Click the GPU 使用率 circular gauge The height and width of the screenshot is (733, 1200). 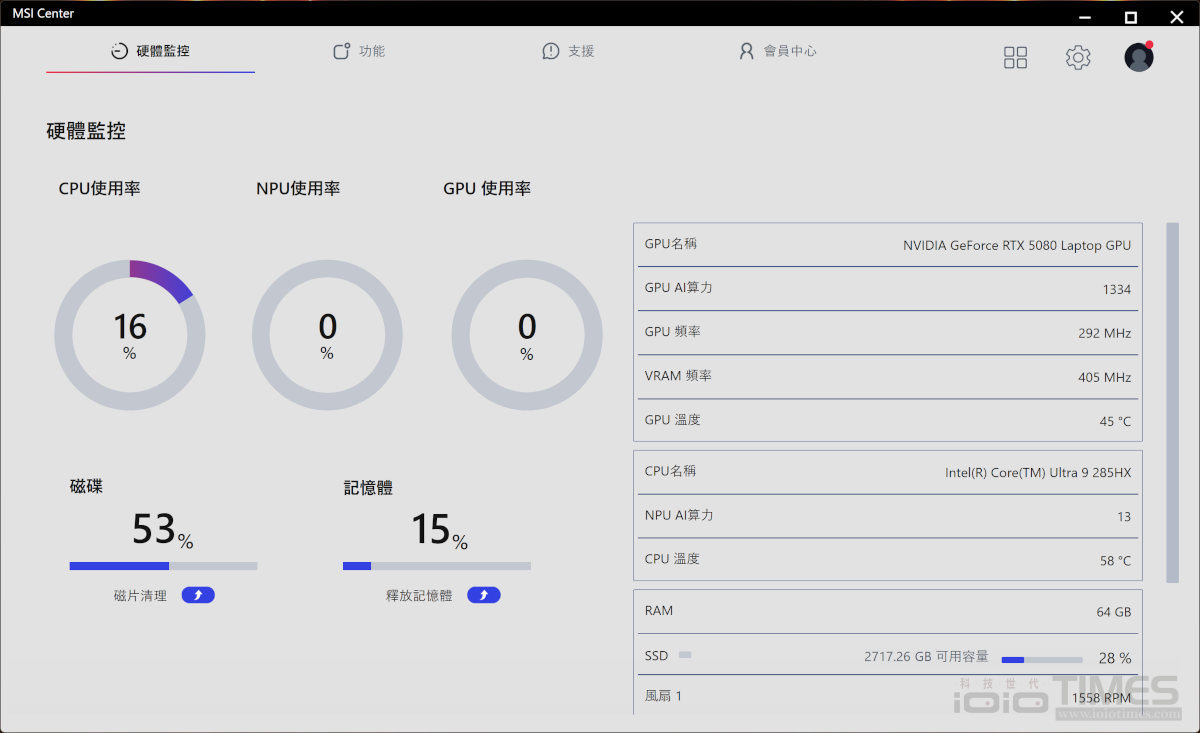(527, 335)
